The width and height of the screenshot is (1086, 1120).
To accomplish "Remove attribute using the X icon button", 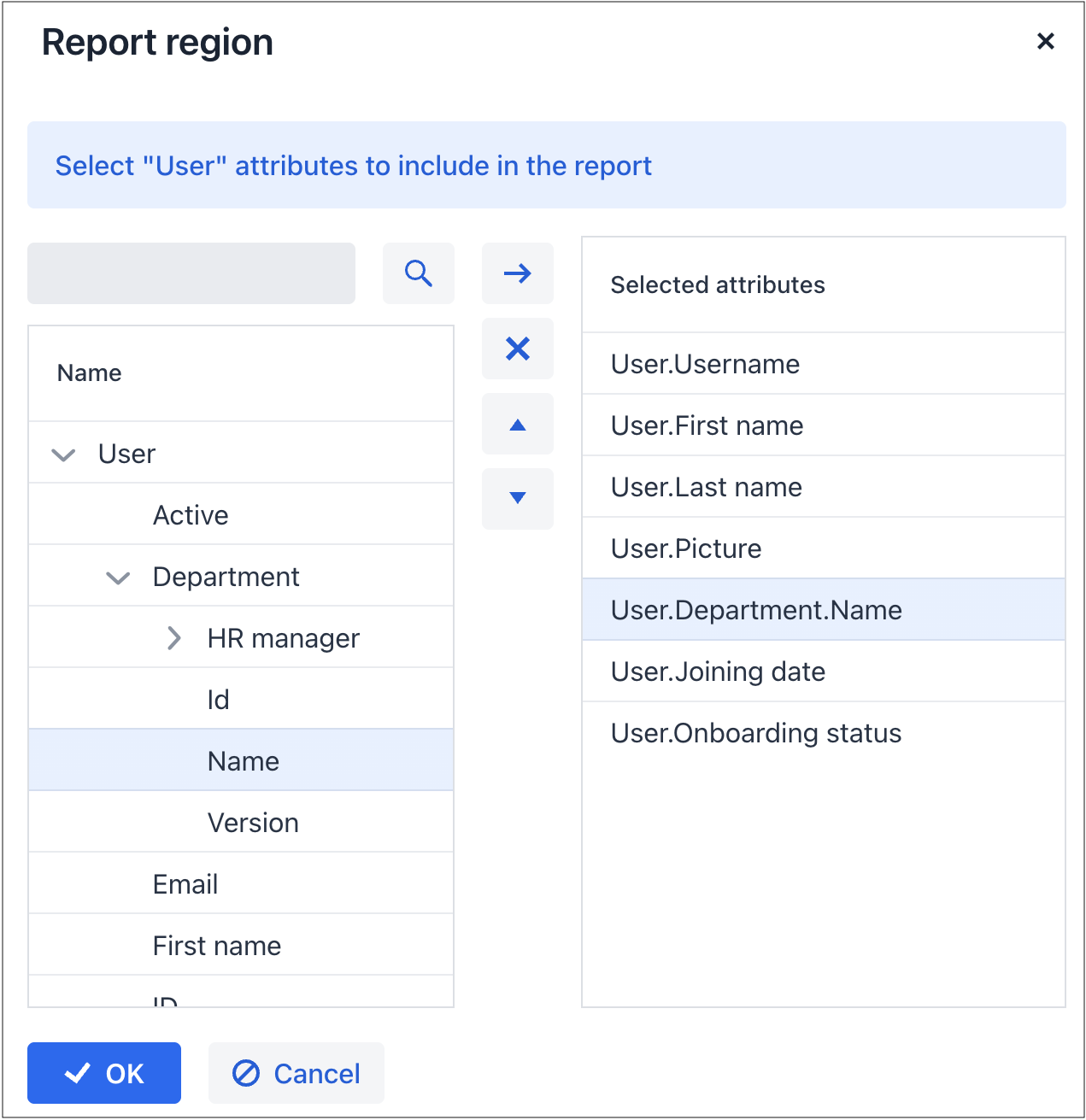I will pos(517,349).
